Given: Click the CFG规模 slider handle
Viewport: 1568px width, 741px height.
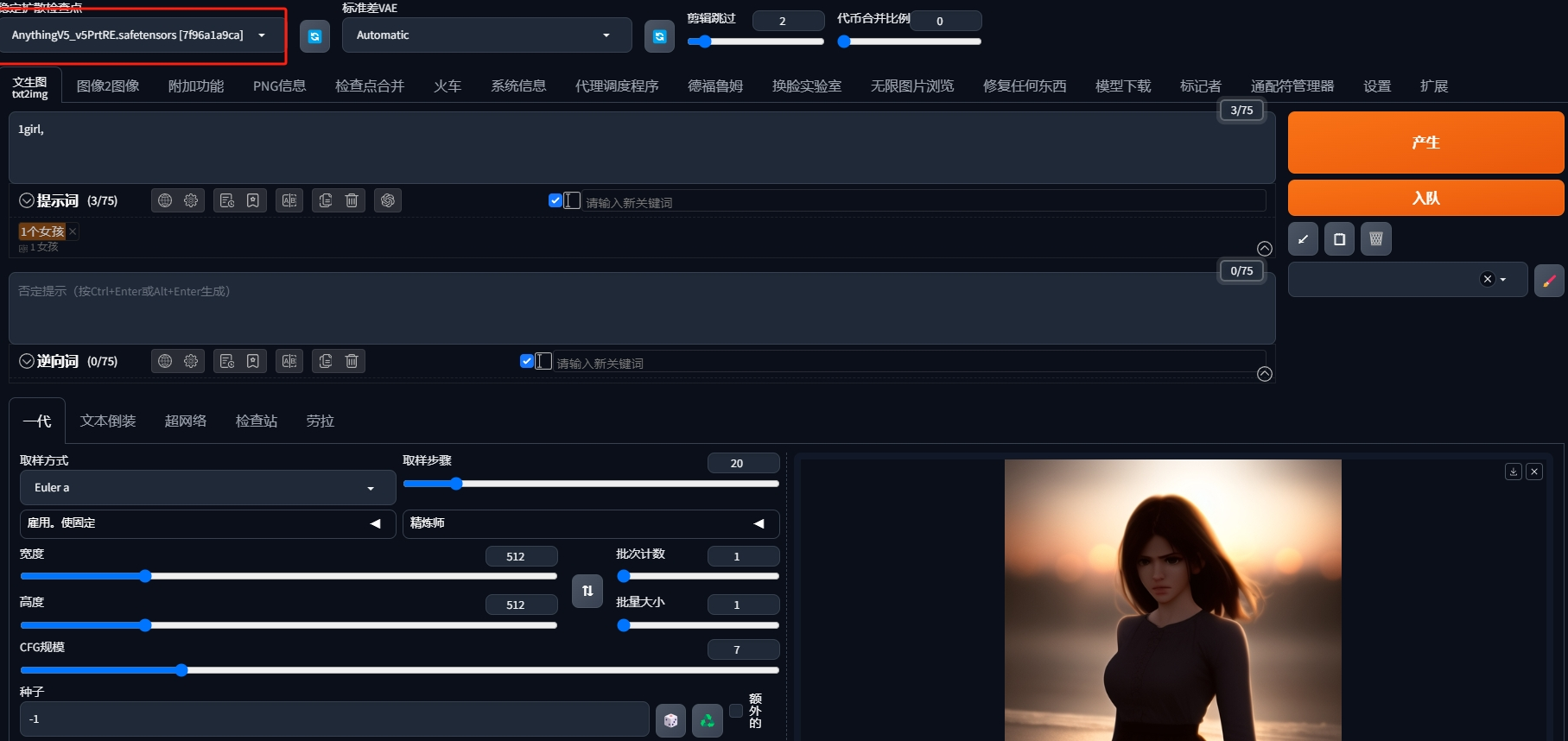Looking at the screenshot, I should click(181, 670).
